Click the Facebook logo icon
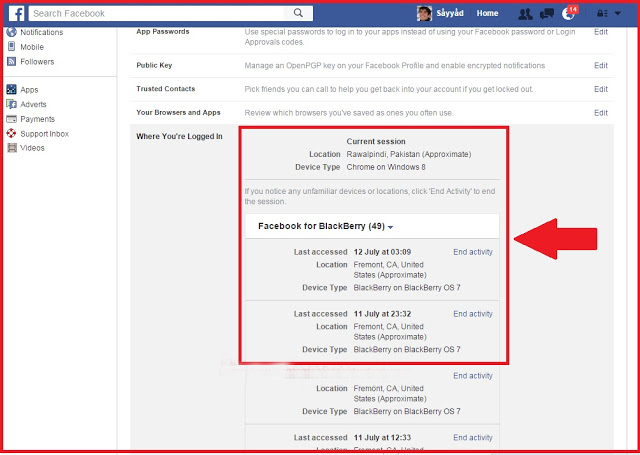This screenshot has width=640, height=455. pos(16,13)
